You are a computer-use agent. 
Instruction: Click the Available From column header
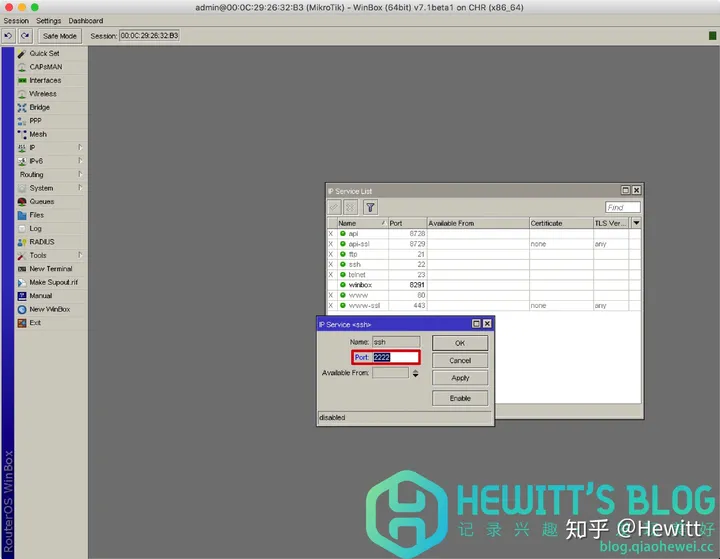click(x=478, y=223)
